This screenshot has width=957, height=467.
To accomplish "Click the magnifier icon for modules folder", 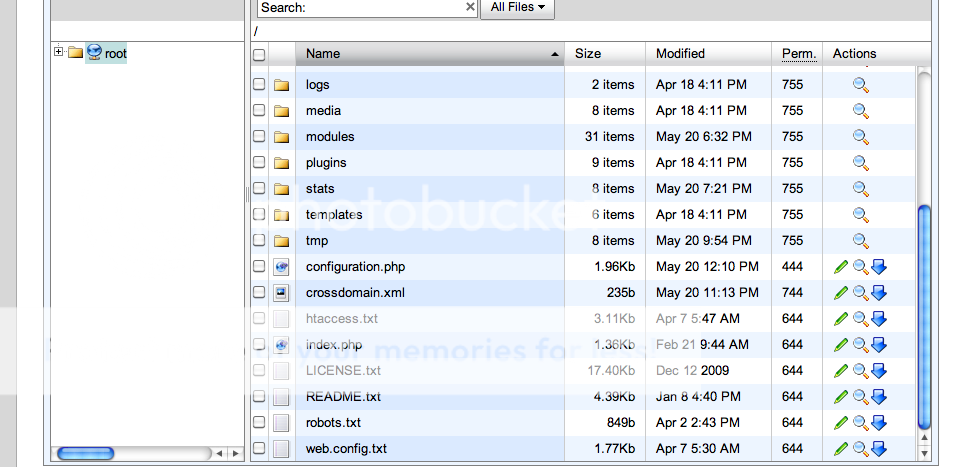I will (860, 137).
